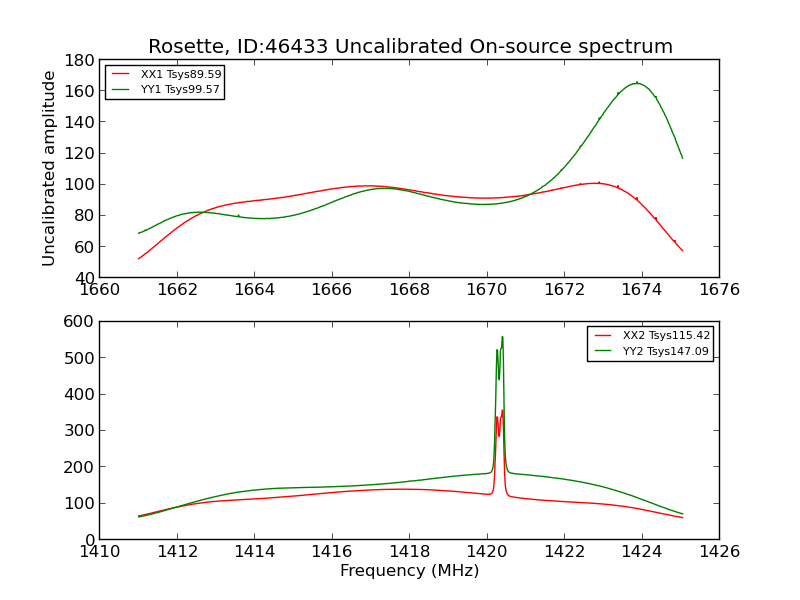
Task: Click the "Uncalibrated amplitude" y-axis label
Action: (x=48, y=168)
